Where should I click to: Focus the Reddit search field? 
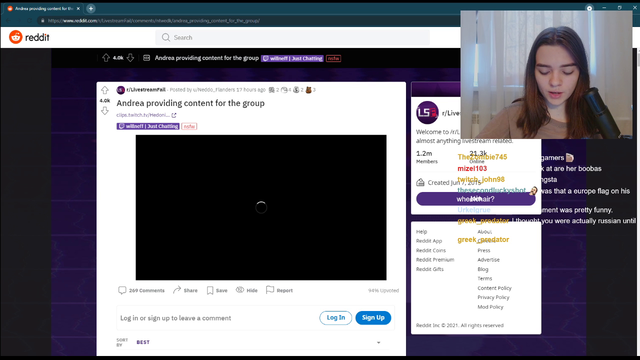292,38
